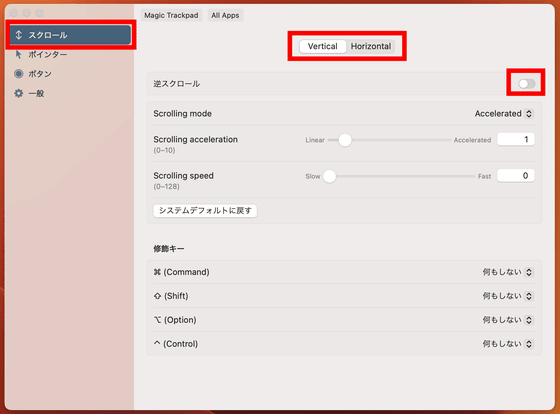Click the Magic Trackpad device button
The image size is (560, 414).
[x=171, y=15]
